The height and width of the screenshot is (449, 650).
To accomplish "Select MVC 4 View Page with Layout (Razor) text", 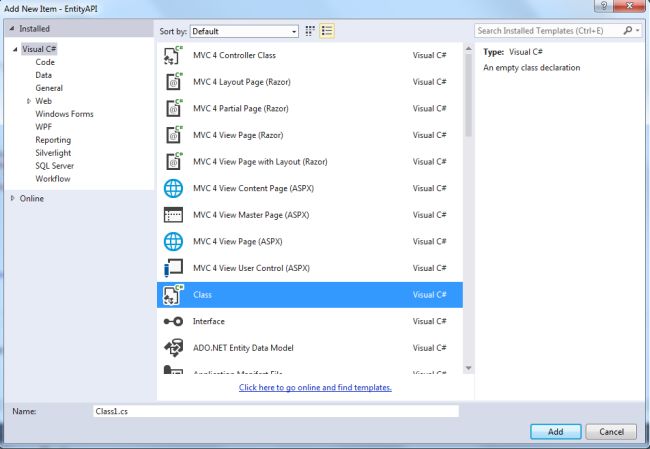I will point(260,161).
